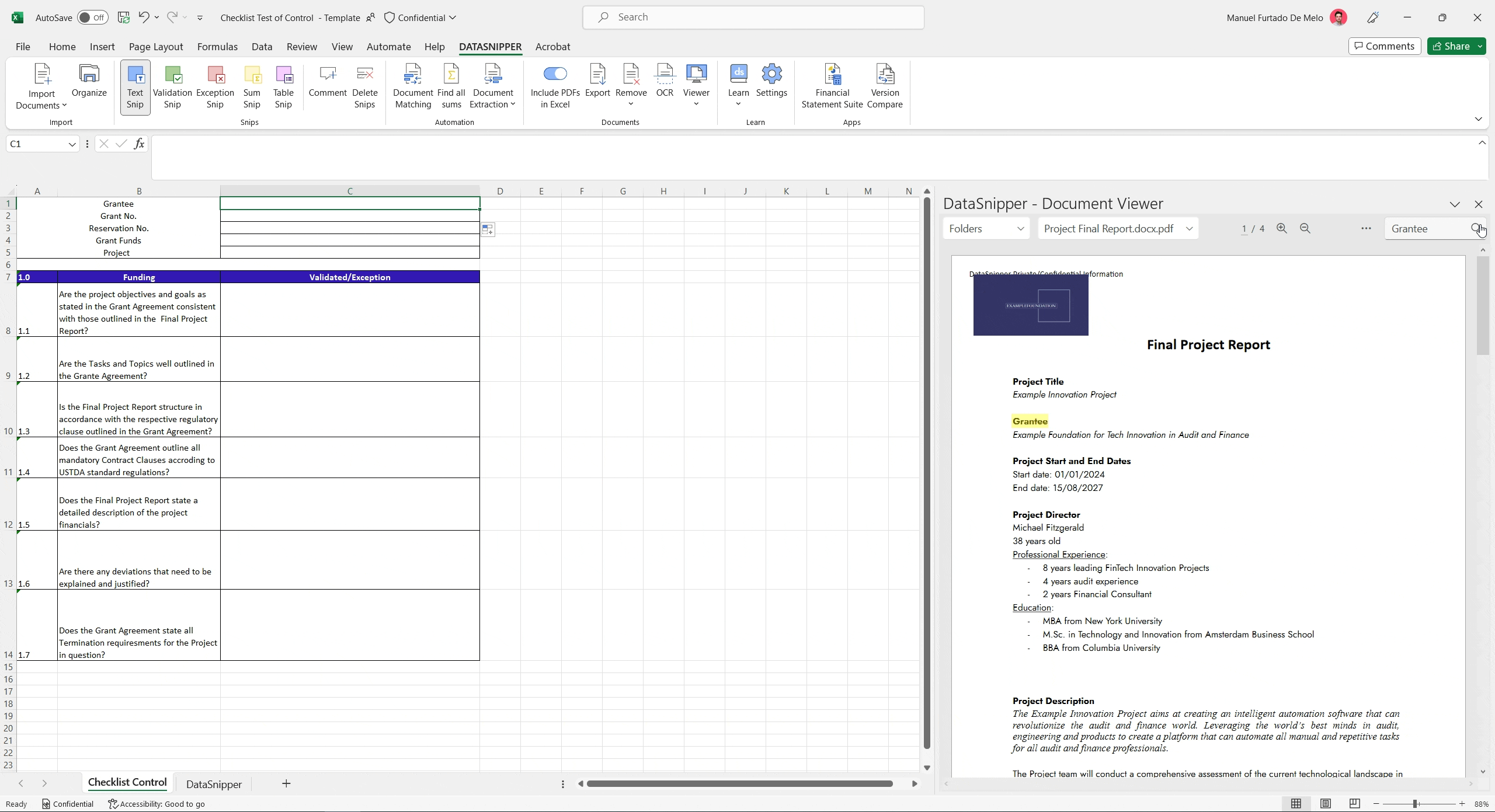The height and width of the screenshot is (812, 1495).
Task: Open the Validation Snip tool
Action: coord(172,86)
